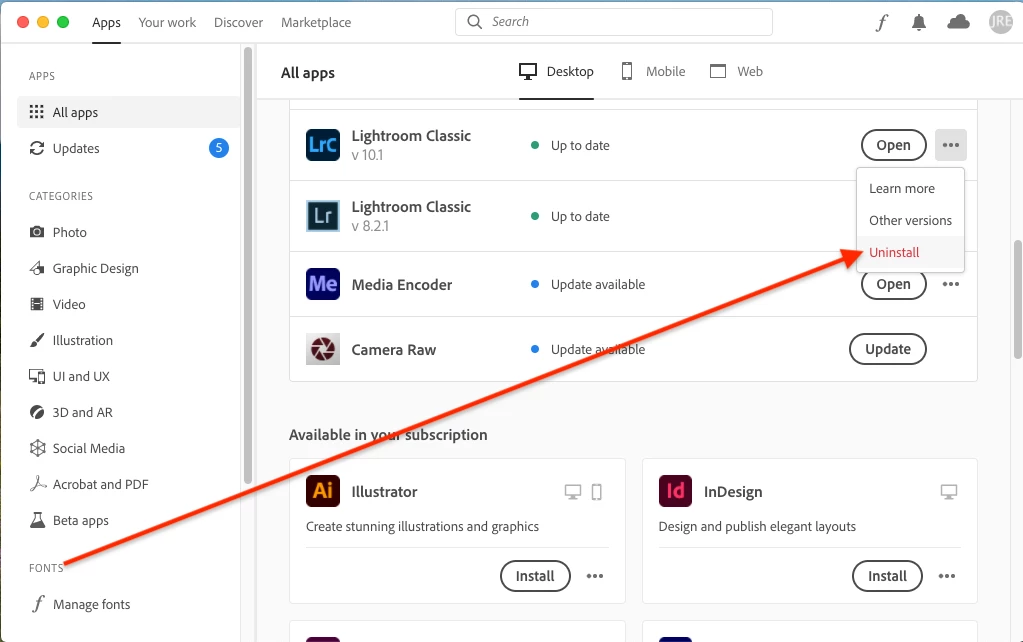Open Media Encoder

coord(893,285)
